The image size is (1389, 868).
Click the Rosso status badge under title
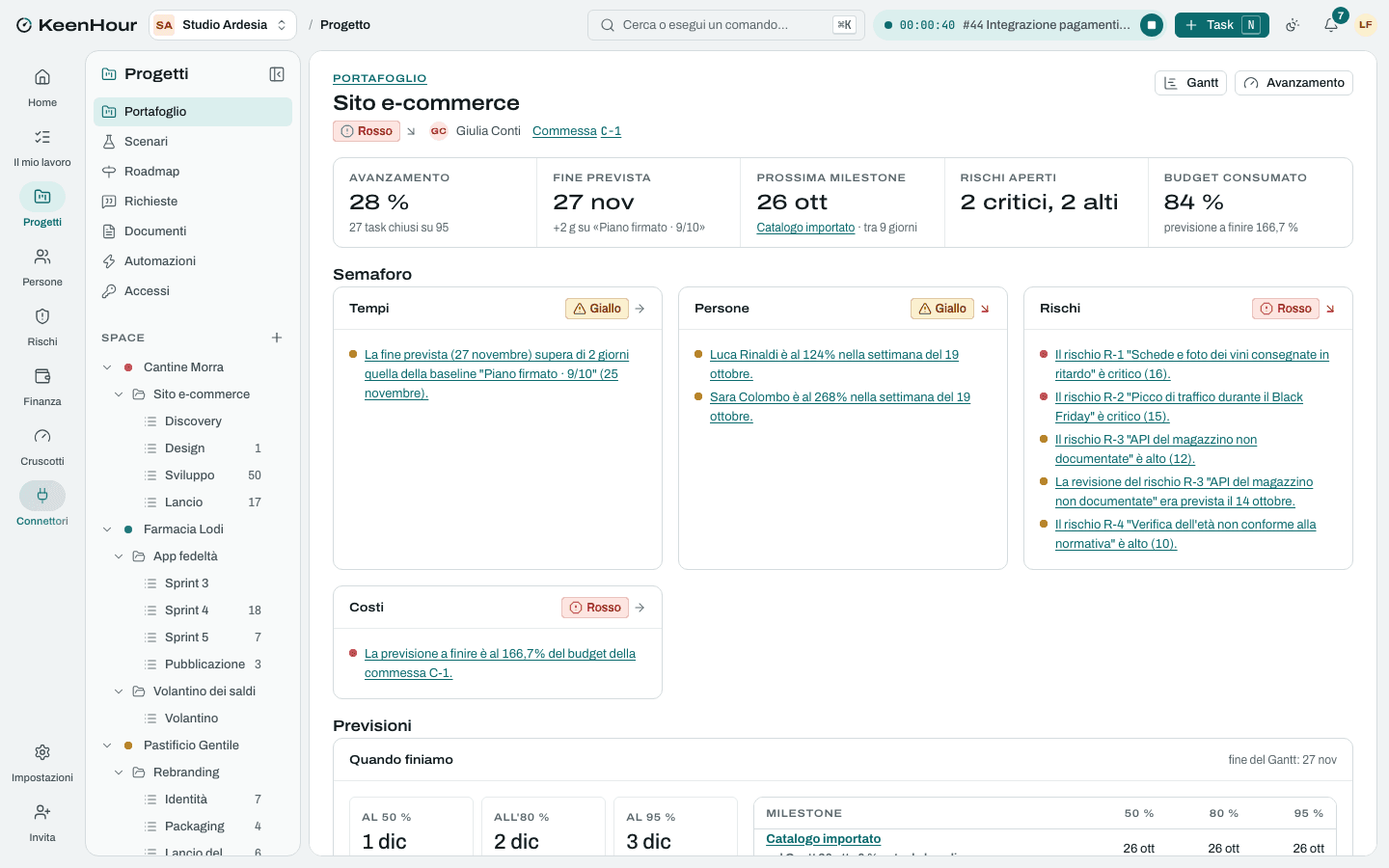pyautogui.click(x=367, y=131)
